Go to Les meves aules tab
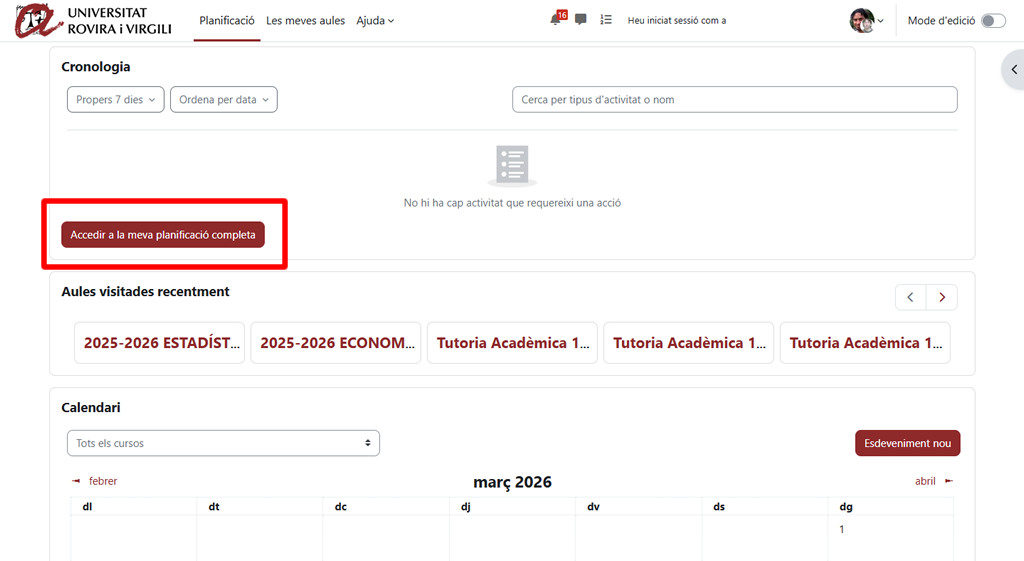Screen dimensions: 1024x561 305,20
